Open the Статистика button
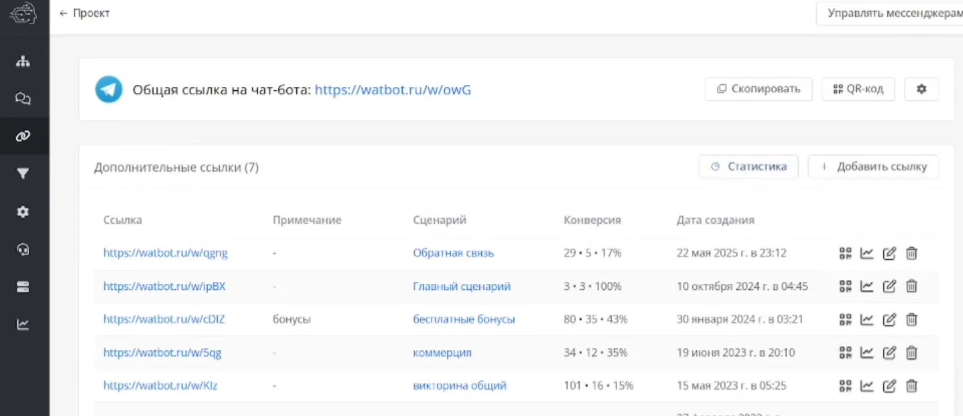The width and height of the screenshot is (963, 416). [x=748, y=167]
